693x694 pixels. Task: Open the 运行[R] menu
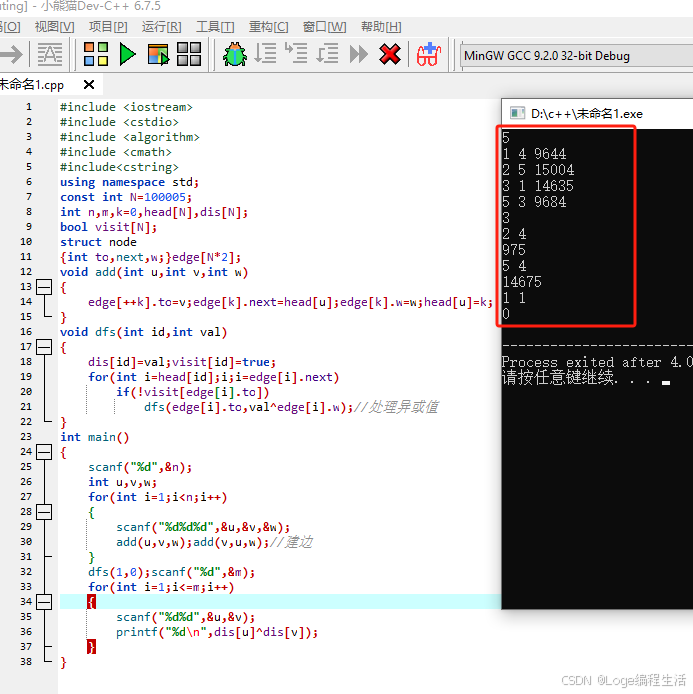pos(162,27)
